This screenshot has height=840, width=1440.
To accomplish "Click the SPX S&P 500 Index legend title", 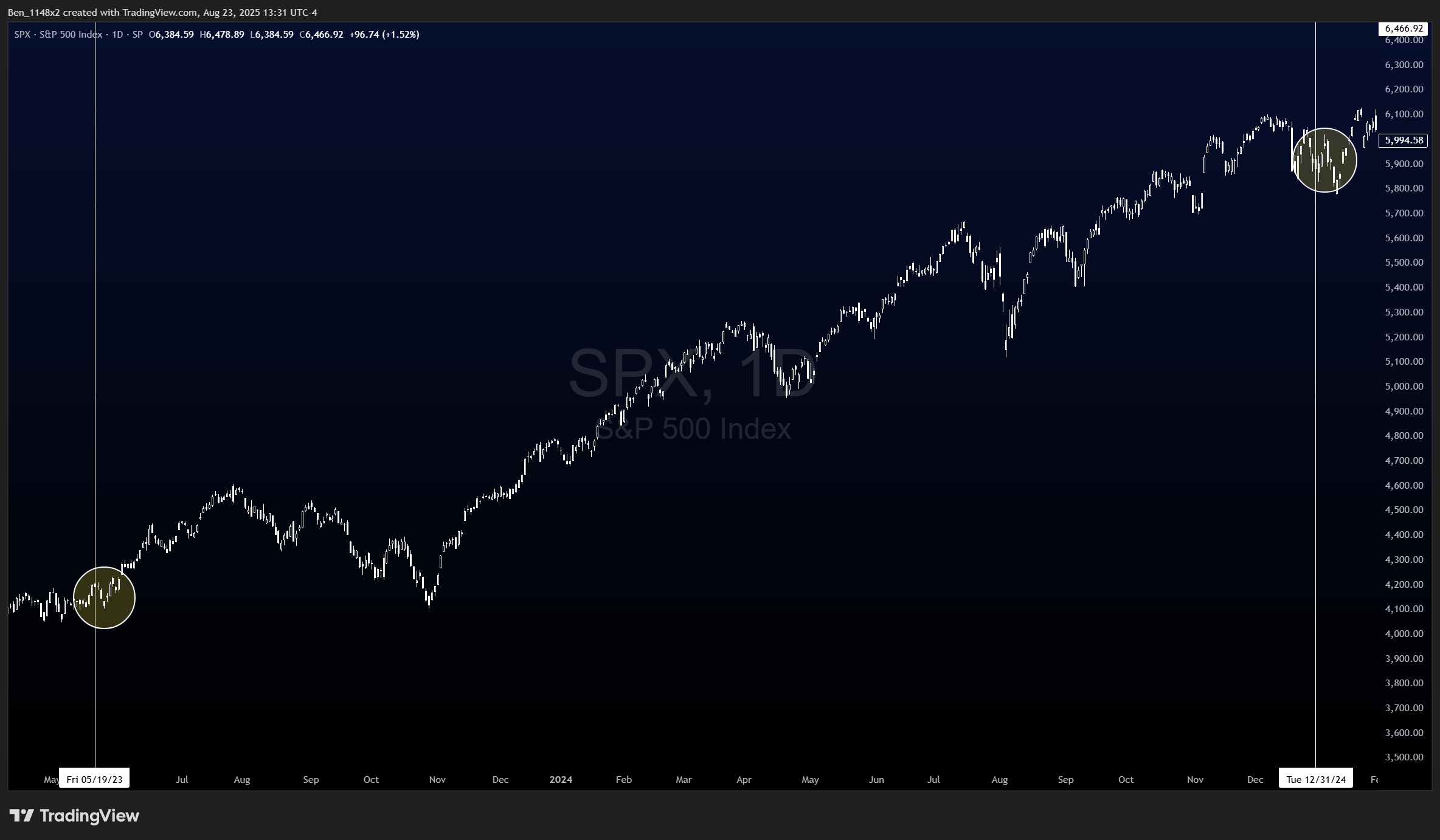I will [58, 35].
